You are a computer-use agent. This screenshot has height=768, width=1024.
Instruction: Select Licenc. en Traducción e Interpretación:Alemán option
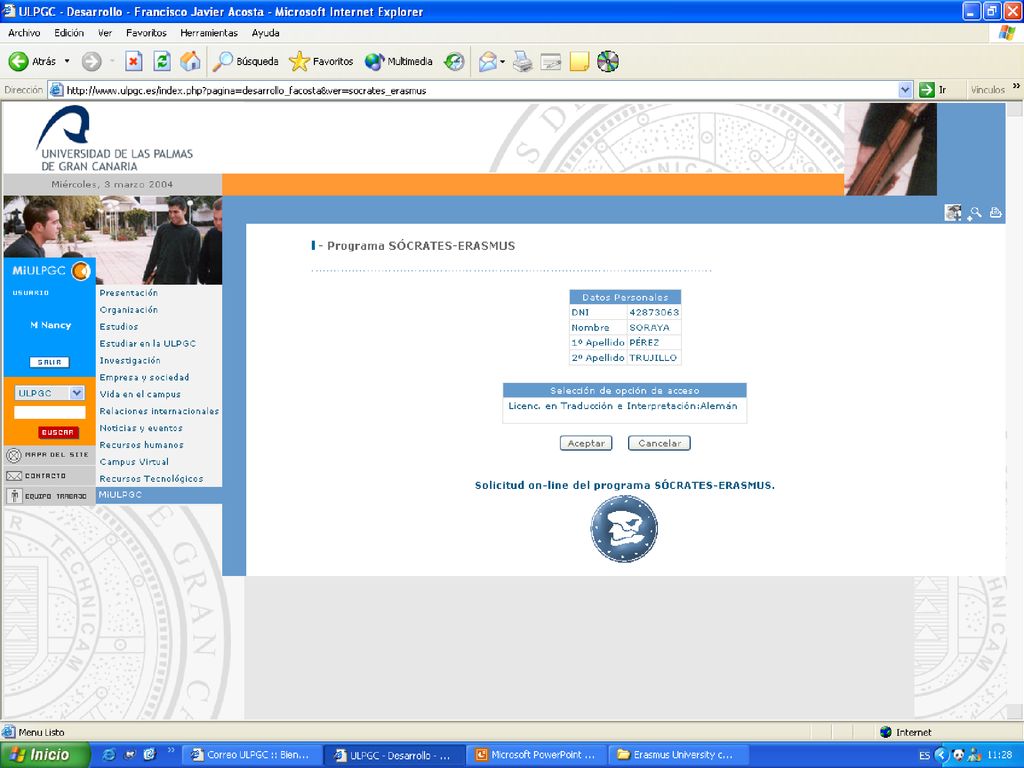623,406
